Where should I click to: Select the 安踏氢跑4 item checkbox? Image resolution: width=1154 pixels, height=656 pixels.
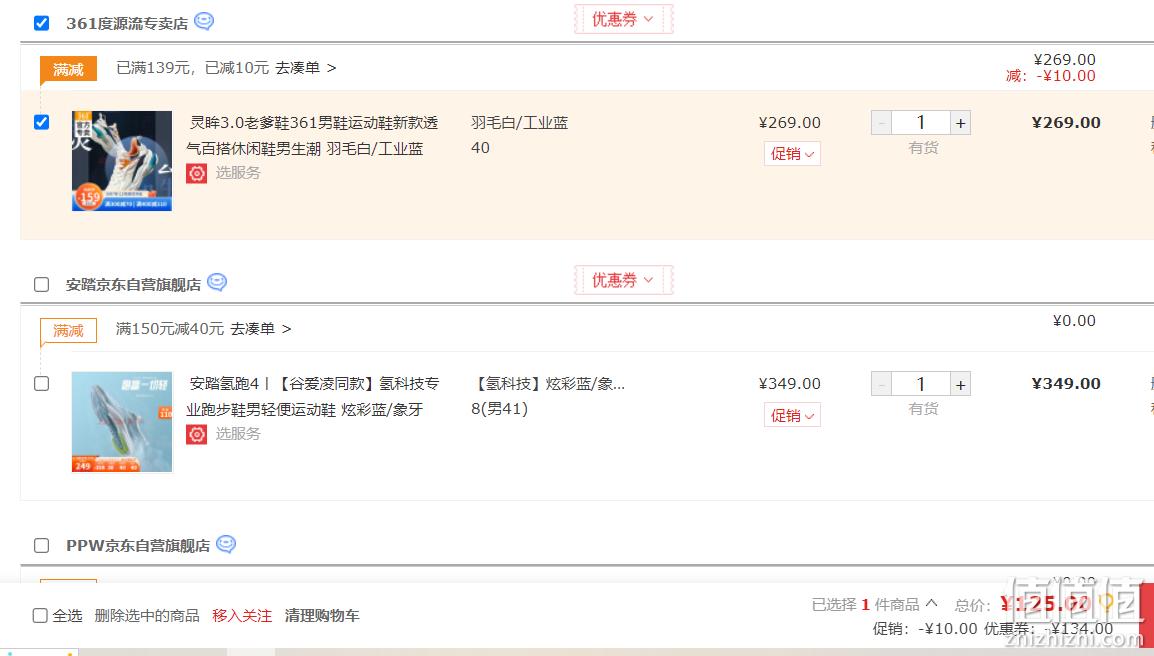tap(42, 384)
